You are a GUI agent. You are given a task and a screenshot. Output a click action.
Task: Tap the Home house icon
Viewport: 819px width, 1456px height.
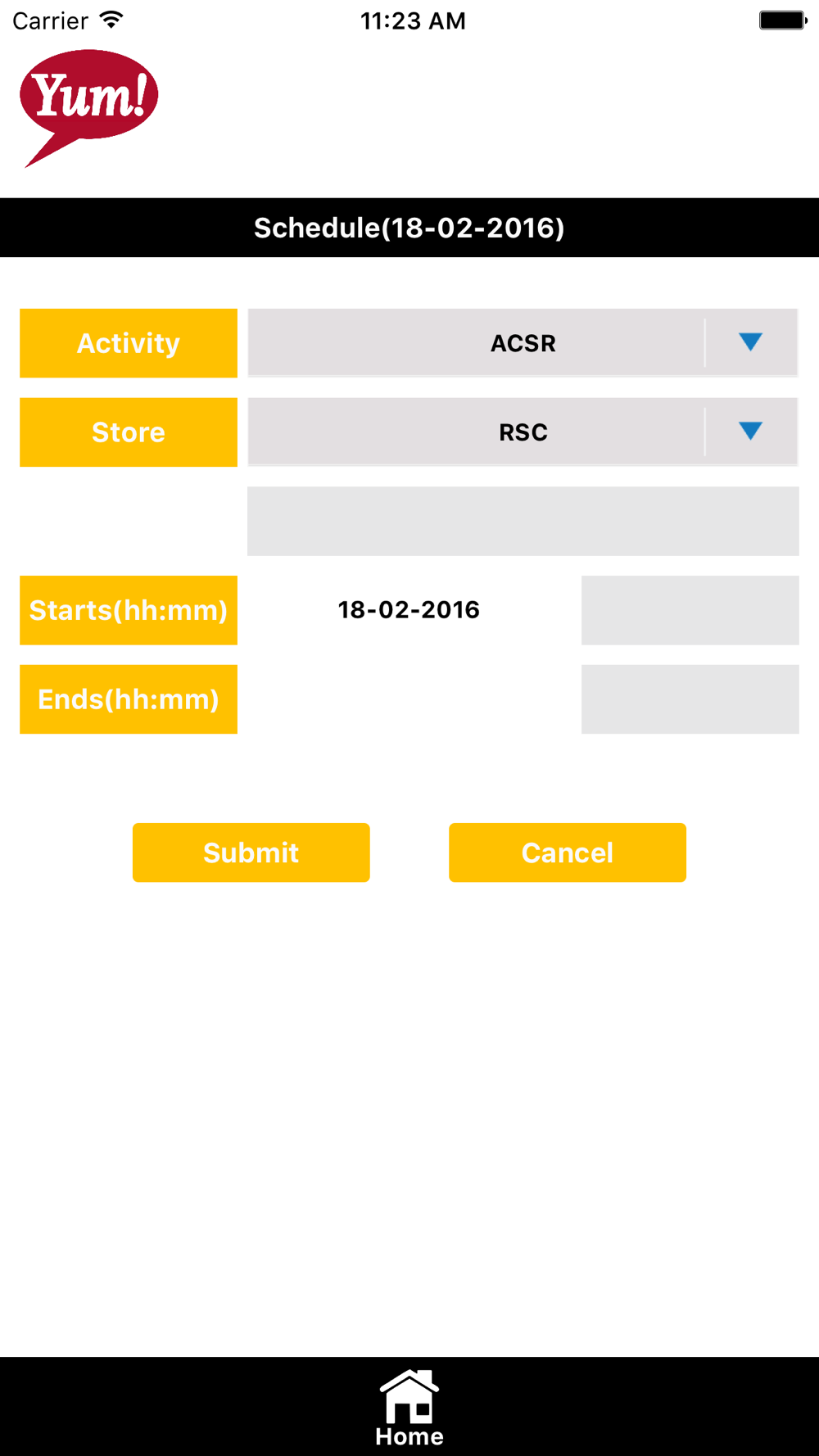[x=409, y=1396]
